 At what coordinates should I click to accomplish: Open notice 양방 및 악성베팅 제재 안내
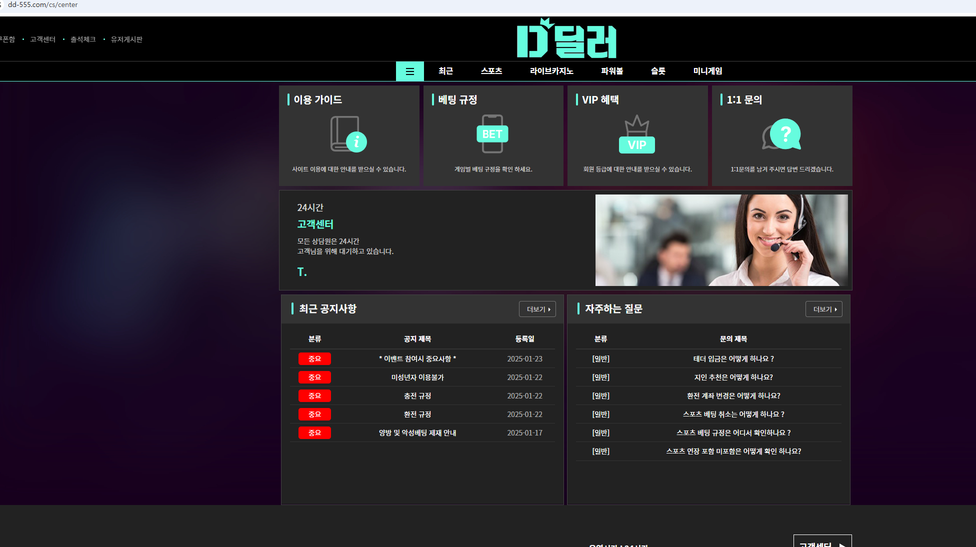pyautogui.click(x=417, y=433)
